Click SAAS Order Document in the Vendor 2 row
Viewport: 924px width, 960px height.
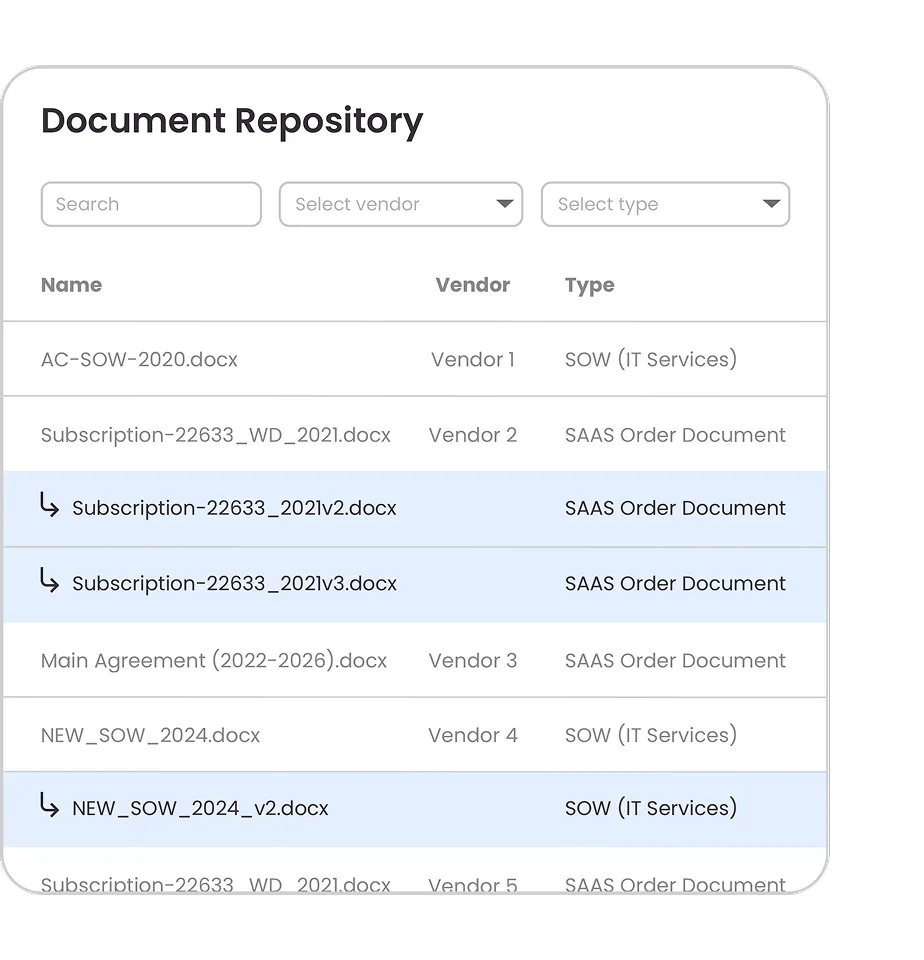(675, 435)
